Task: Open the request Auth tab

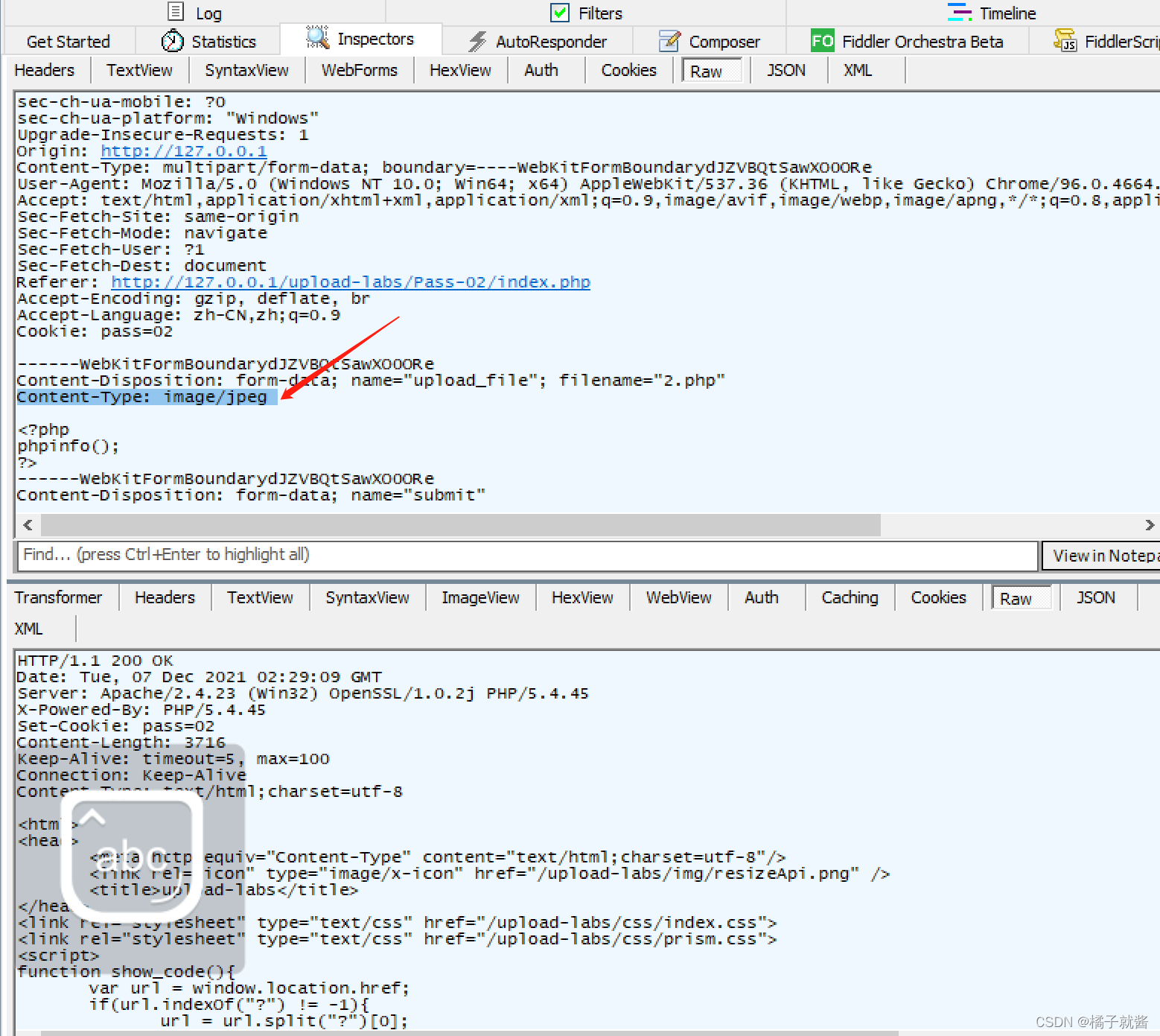Action: (541, 70)
